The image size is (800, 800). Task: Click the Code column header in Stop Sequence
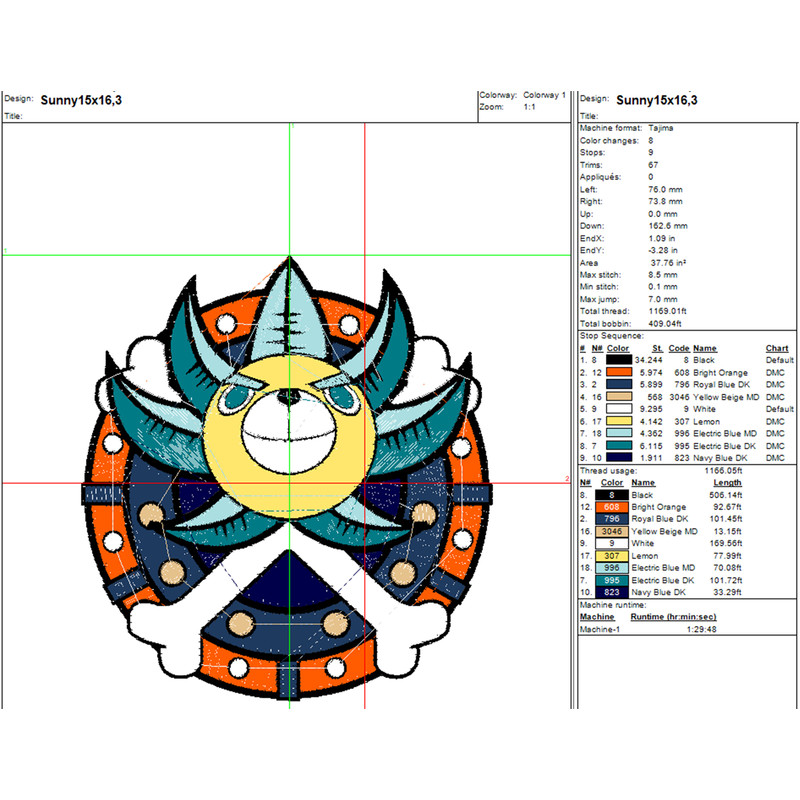pos(678,348)
